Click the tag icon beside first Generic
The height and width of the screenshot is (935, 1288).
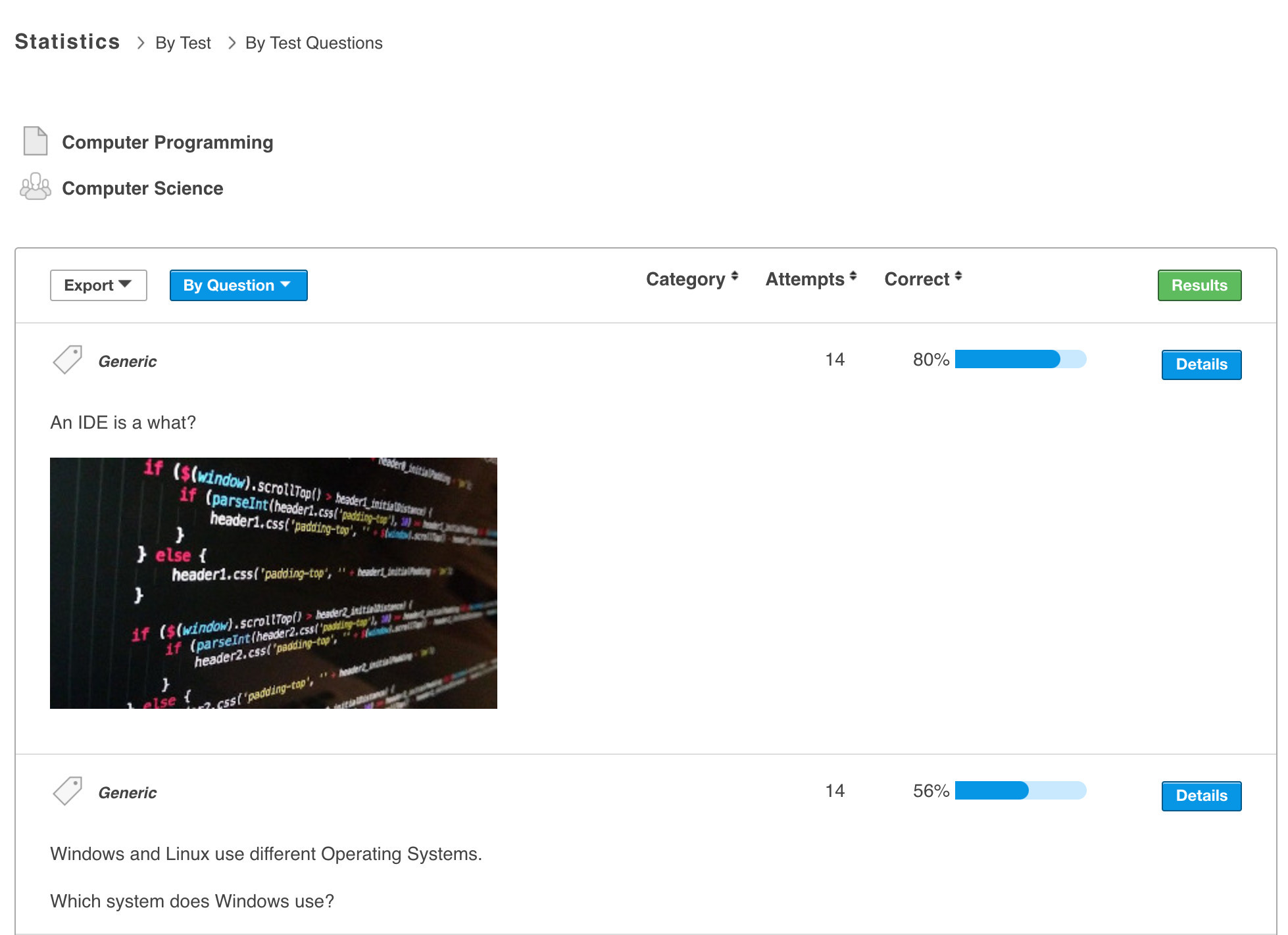tap(67, 360)
